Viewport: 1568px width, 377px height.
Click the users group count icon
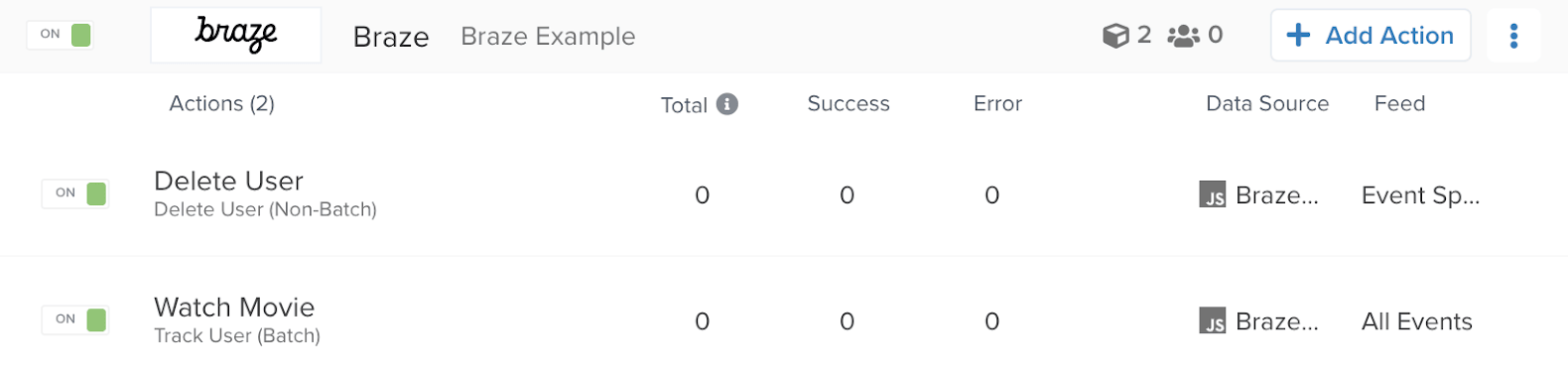pyautogui.click(x=1183, y=36)
